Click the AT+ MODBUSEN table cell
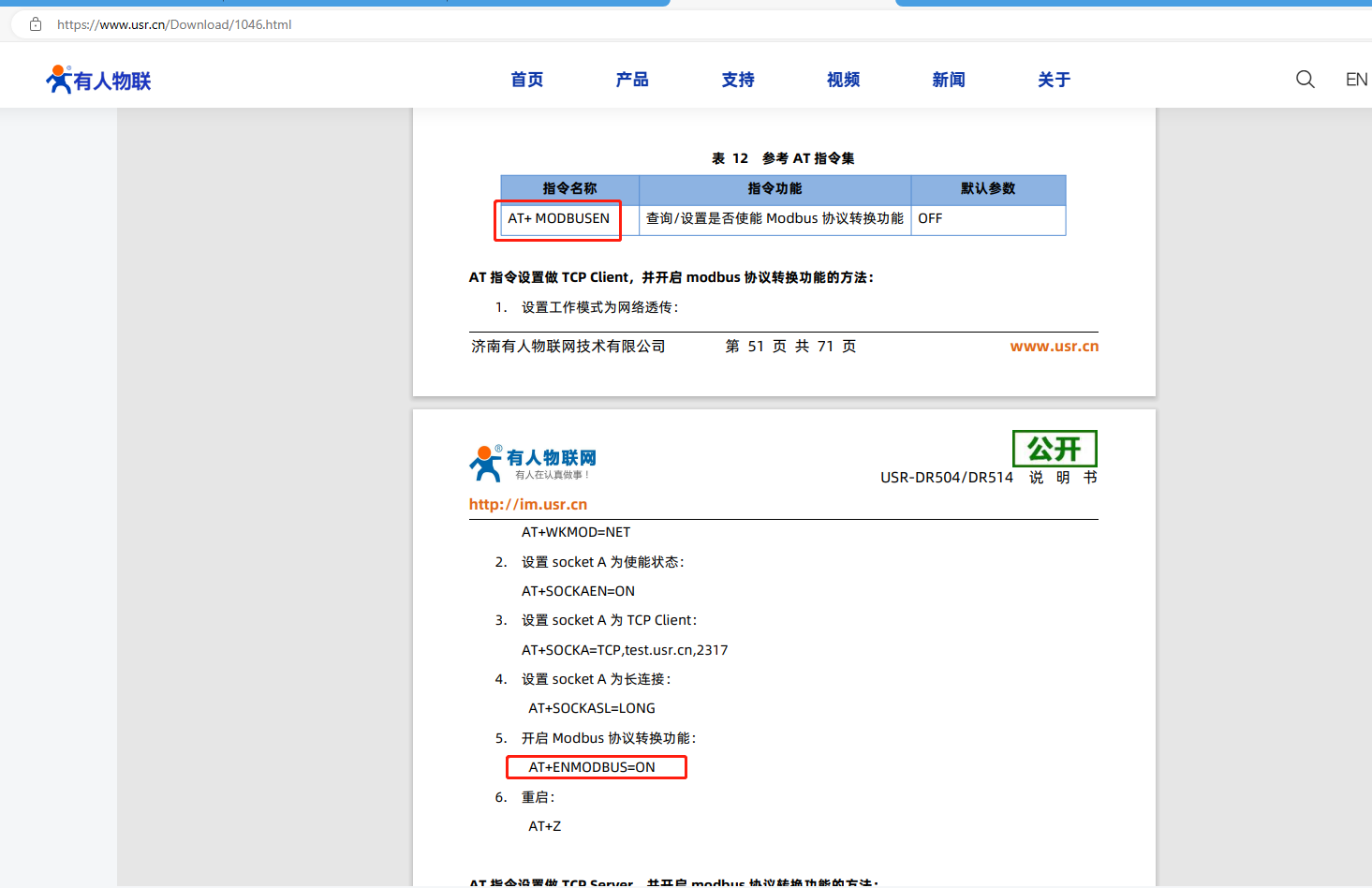1372x888 pixels. 559,219
